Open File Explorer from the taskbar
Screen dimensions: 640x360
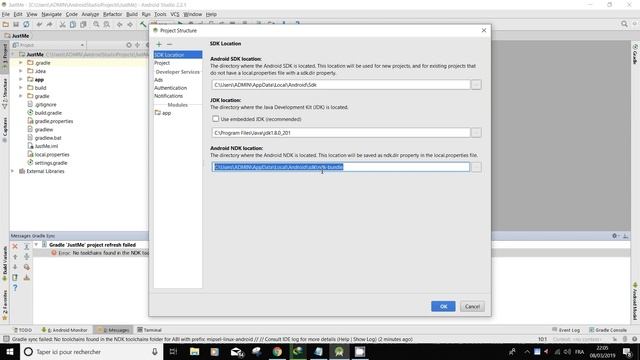[x=195, y=351]
